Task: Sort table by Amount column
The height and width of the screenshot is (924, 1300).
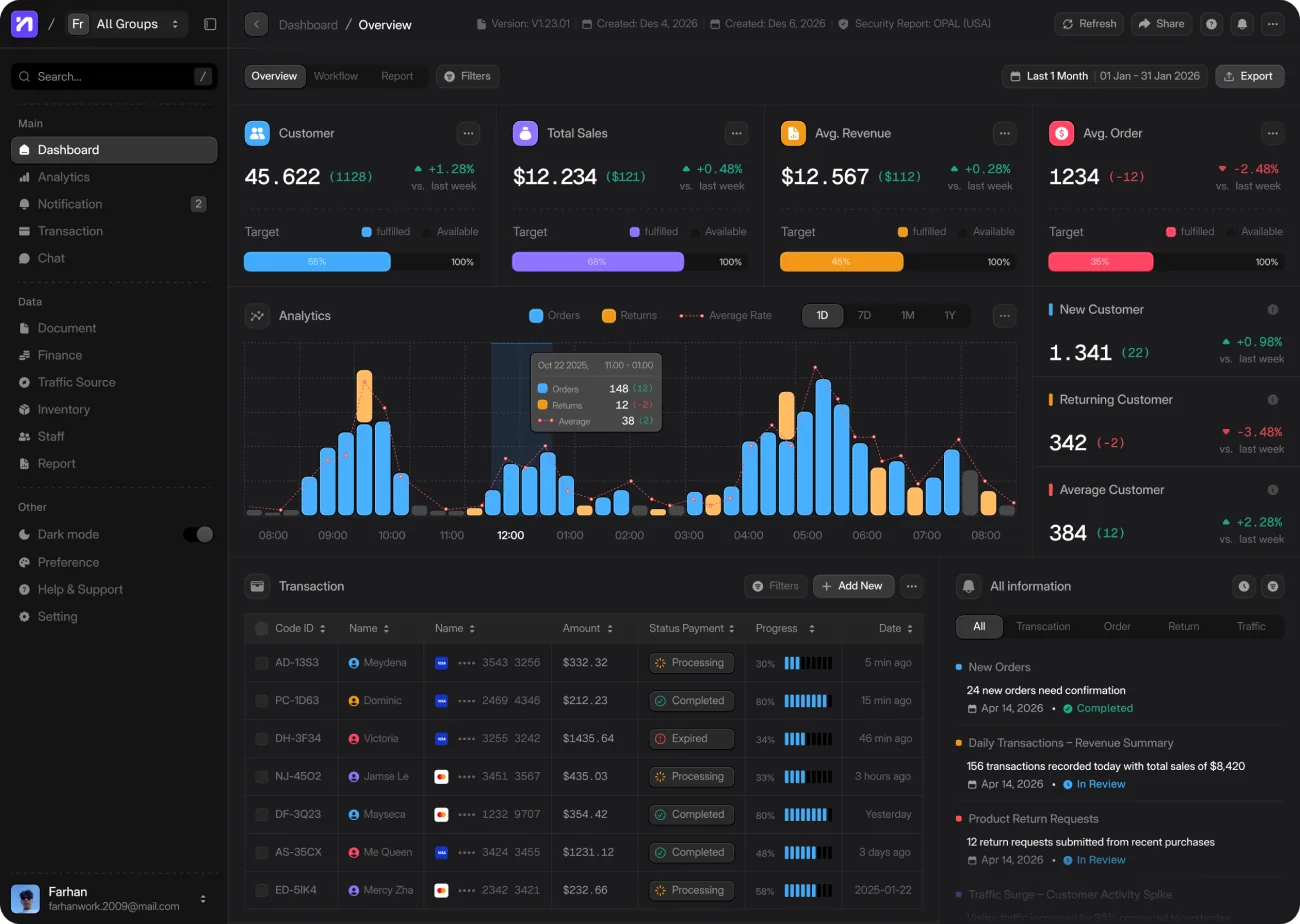Action: [587, 629]
